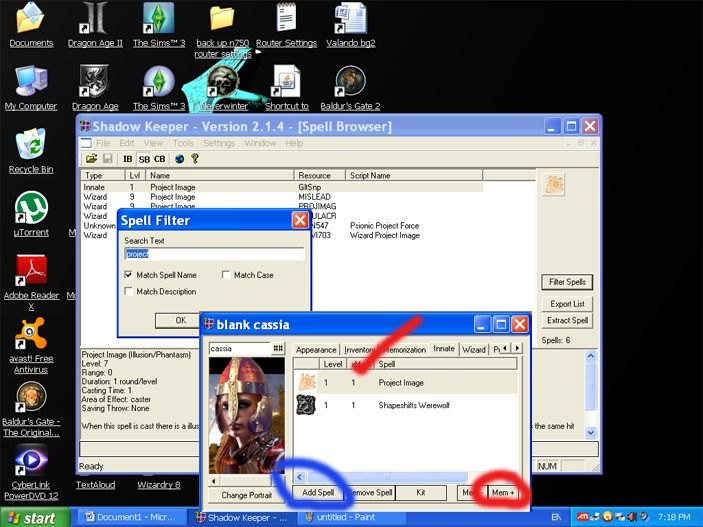The image size is (703, 527).
Task: Tick the Match Description checkbox
Action: (129, 292)
